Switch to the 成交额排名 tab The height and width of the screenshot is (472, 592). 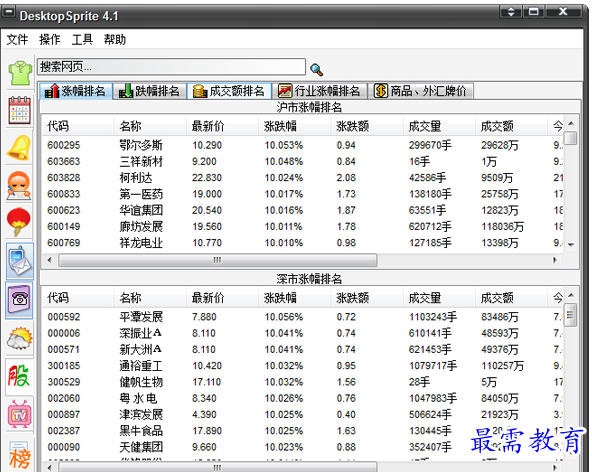[x=229, y=91]
